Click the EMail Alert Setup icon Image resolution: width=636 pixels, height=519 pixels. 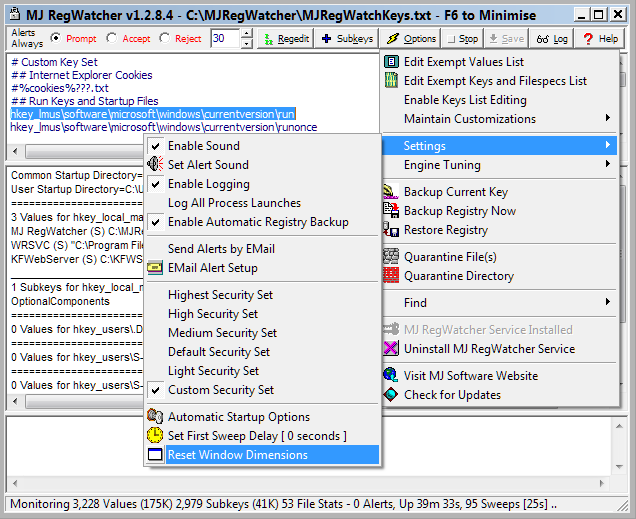coord(155,268)
